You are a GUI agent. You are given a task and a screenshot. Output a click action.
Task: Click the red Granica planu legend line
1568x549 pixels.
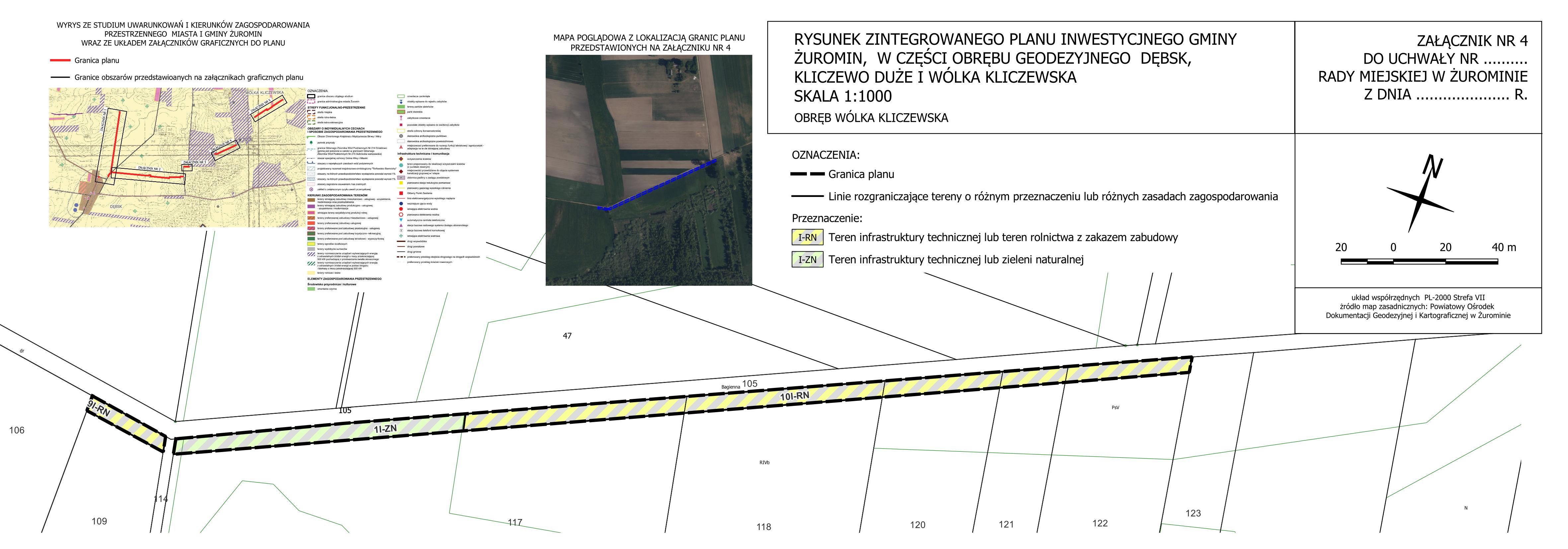pyautogui.click(x=60, y=60)
